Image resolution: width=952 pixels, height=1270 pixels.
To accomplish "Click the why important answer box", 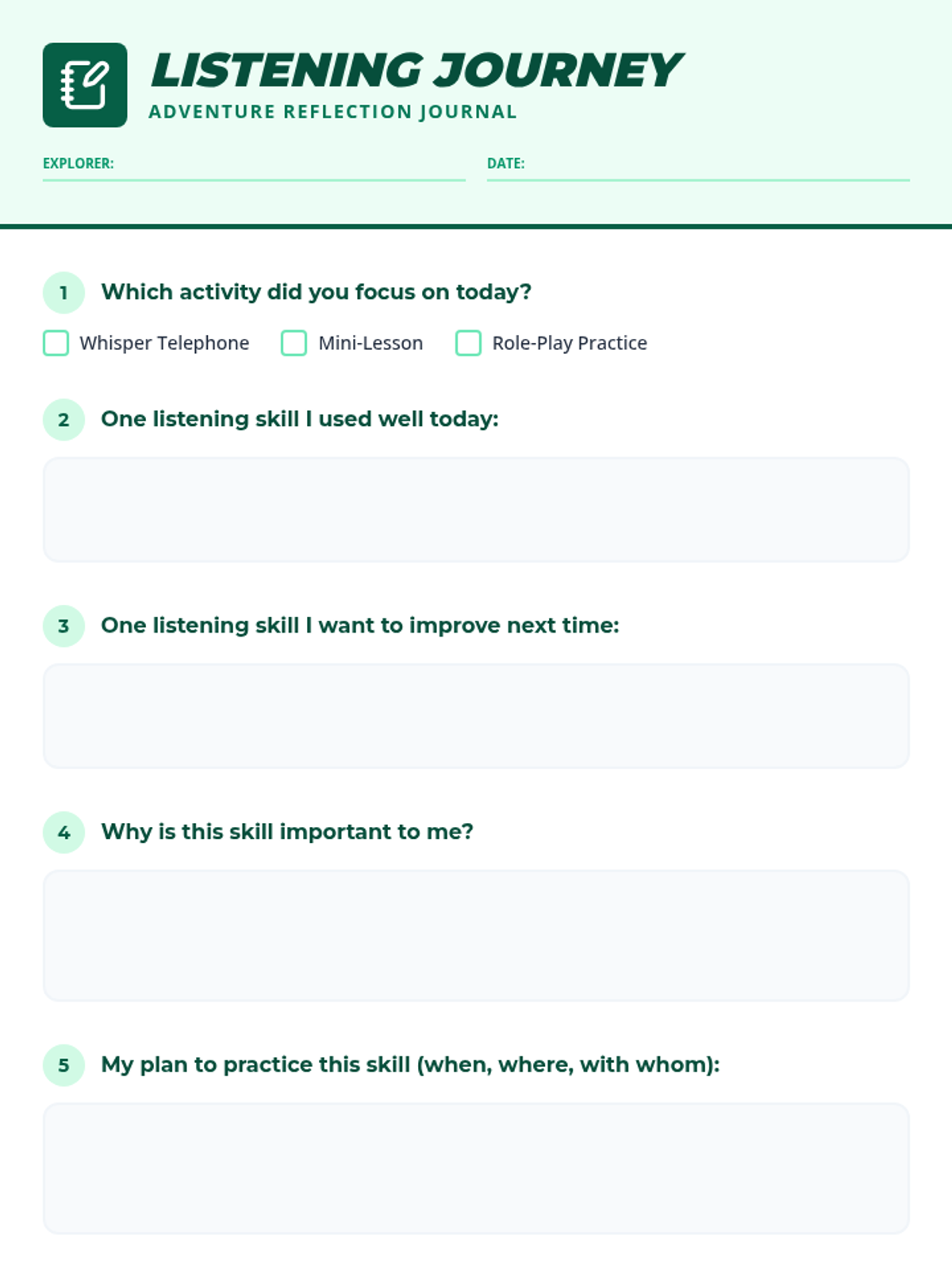I will click(476, 935).
